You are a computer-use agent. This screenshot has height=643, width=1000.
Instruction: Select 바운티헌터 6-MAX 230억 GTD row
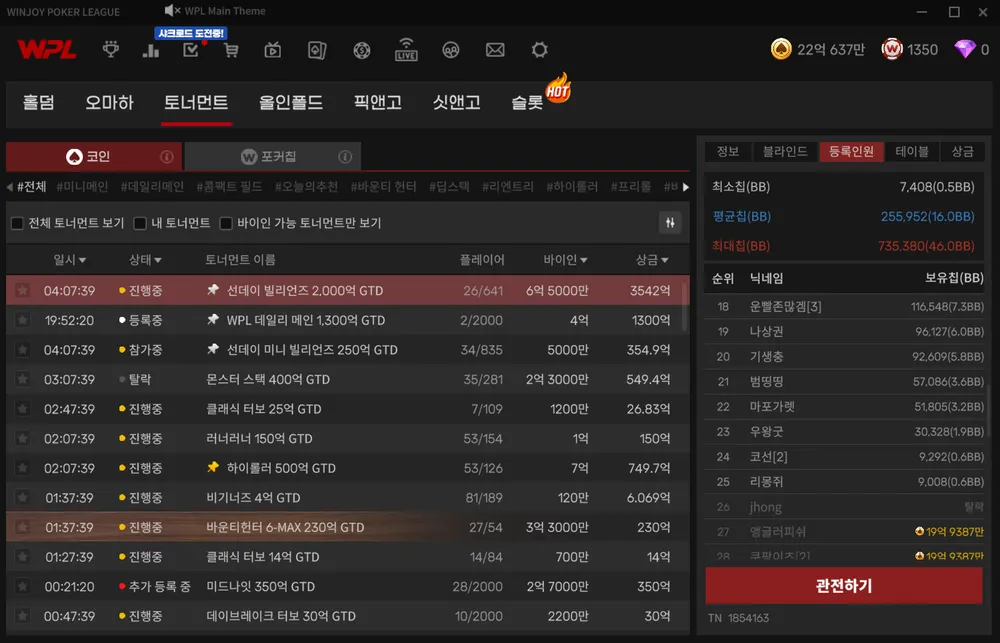tap(348, 527)
